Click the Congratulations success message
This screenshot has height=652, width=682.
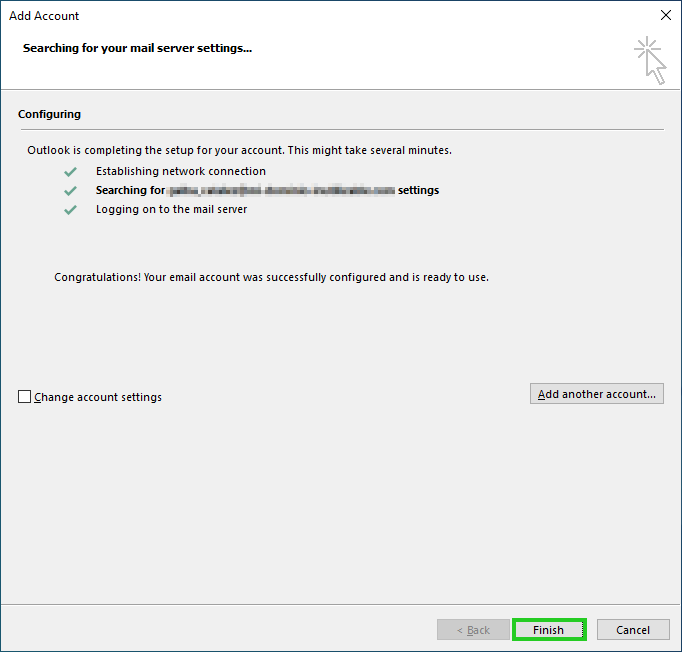tap(271, 277)
